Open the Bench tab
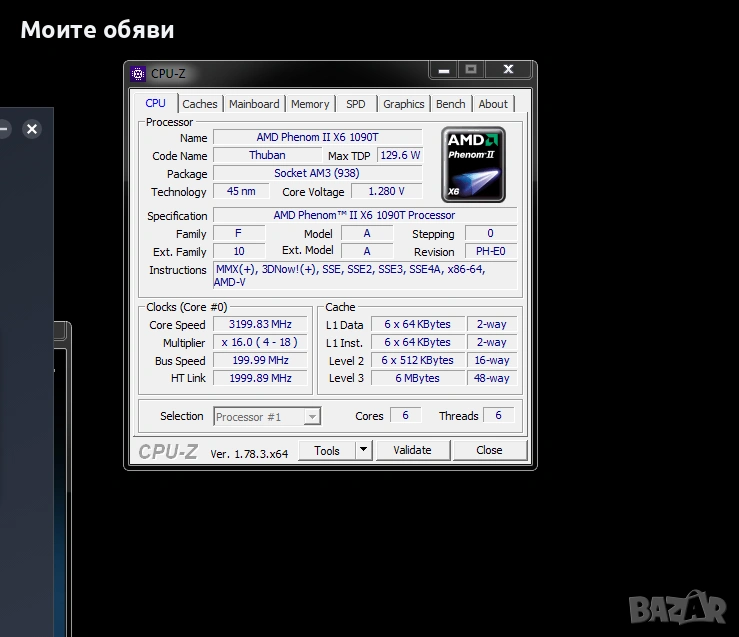Viewport: 739px width, 637px height. pos(450,104)
